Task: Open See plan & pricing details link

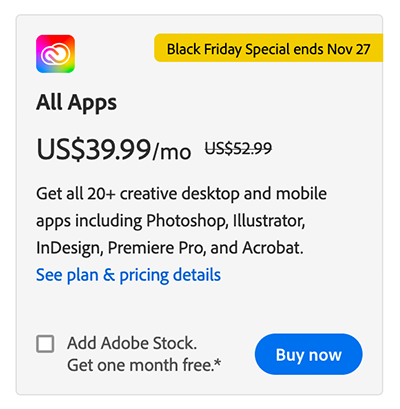Action: pos(128,275)
